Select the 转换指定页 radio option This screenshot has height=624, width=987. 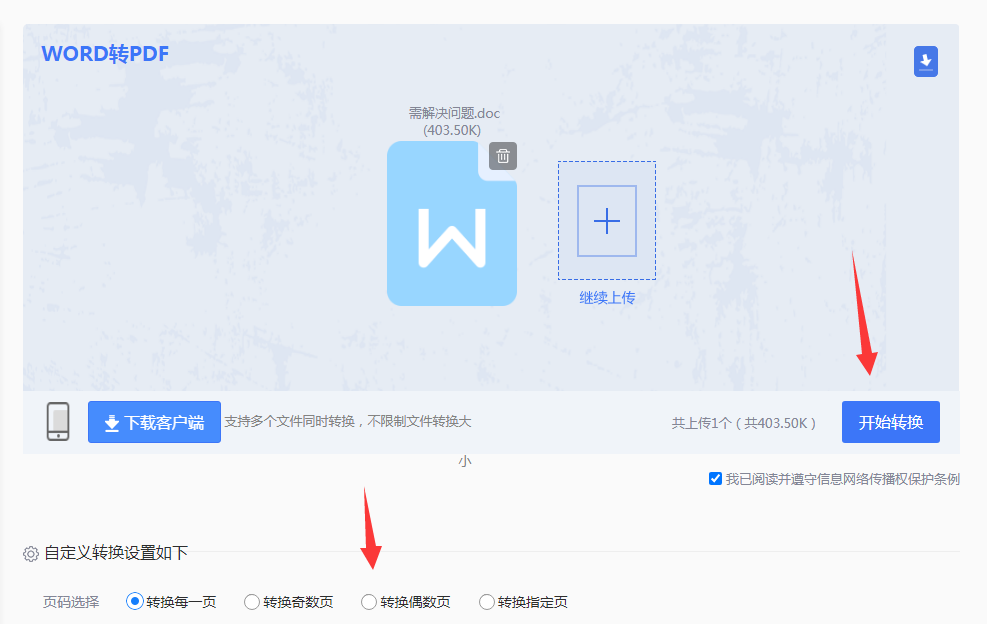(x=486, y=602)
